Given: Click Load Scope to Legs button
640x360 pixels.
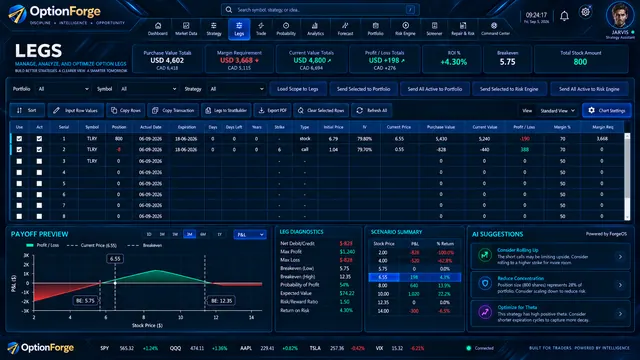Looking at the screenshot, I should pyautogui.click(x=298, y=89).
